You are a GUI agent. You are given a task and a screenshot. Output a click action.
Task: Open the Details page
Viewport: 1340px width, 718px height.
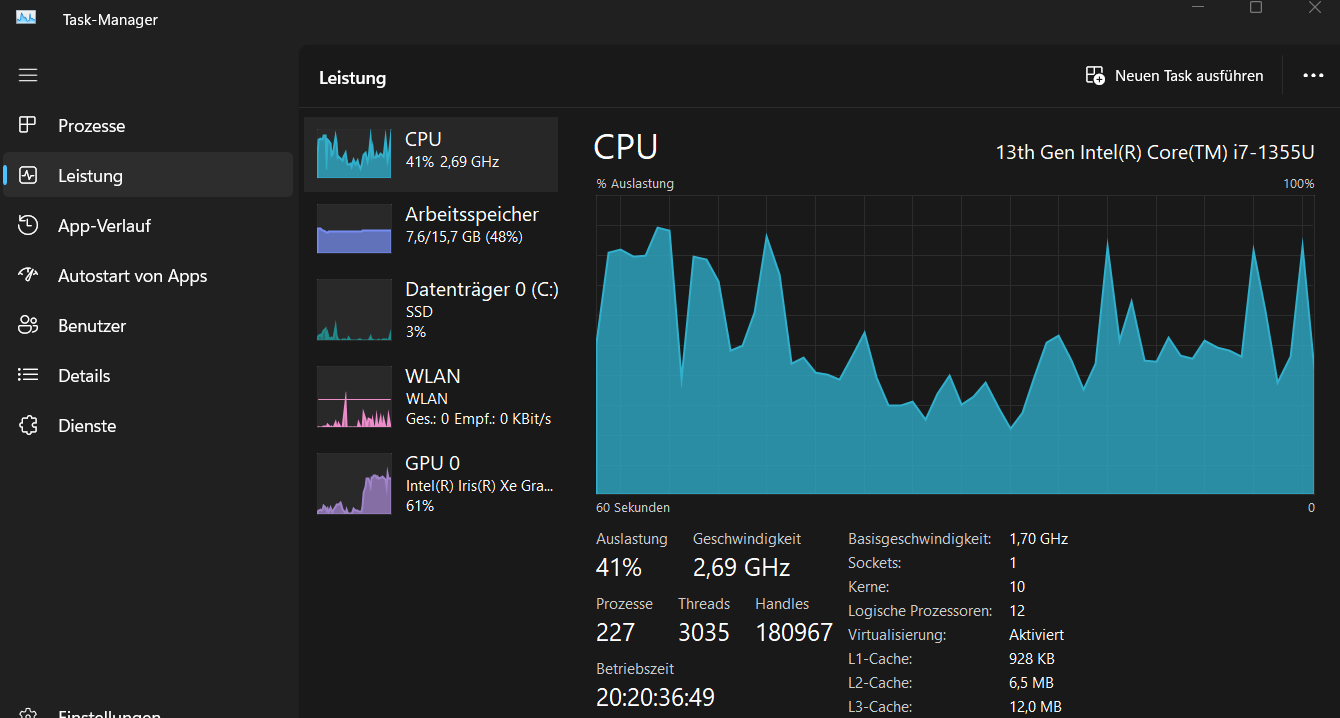coord(148,376)
